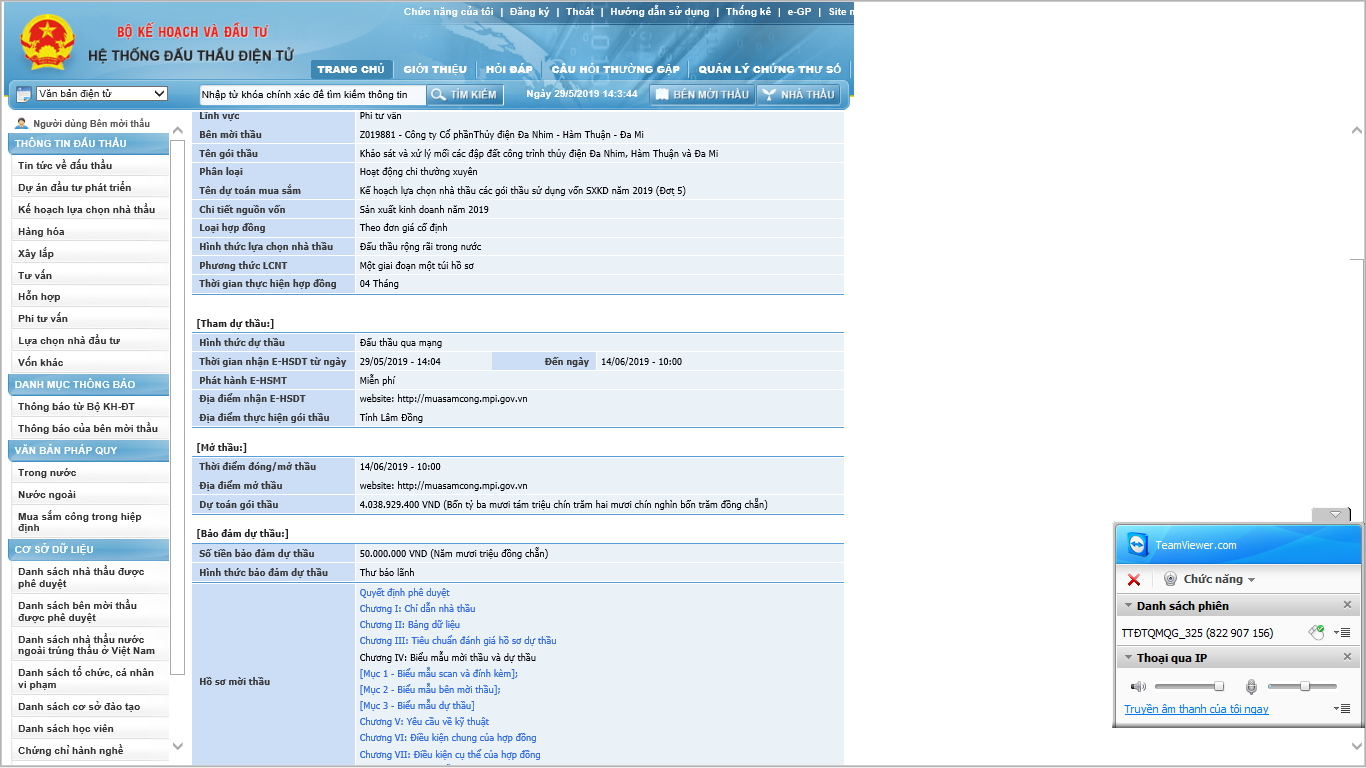Screen dimensions: 1366x768
Task: Click Chức năng của tôi in top menu
Action: tap(448, 12)
